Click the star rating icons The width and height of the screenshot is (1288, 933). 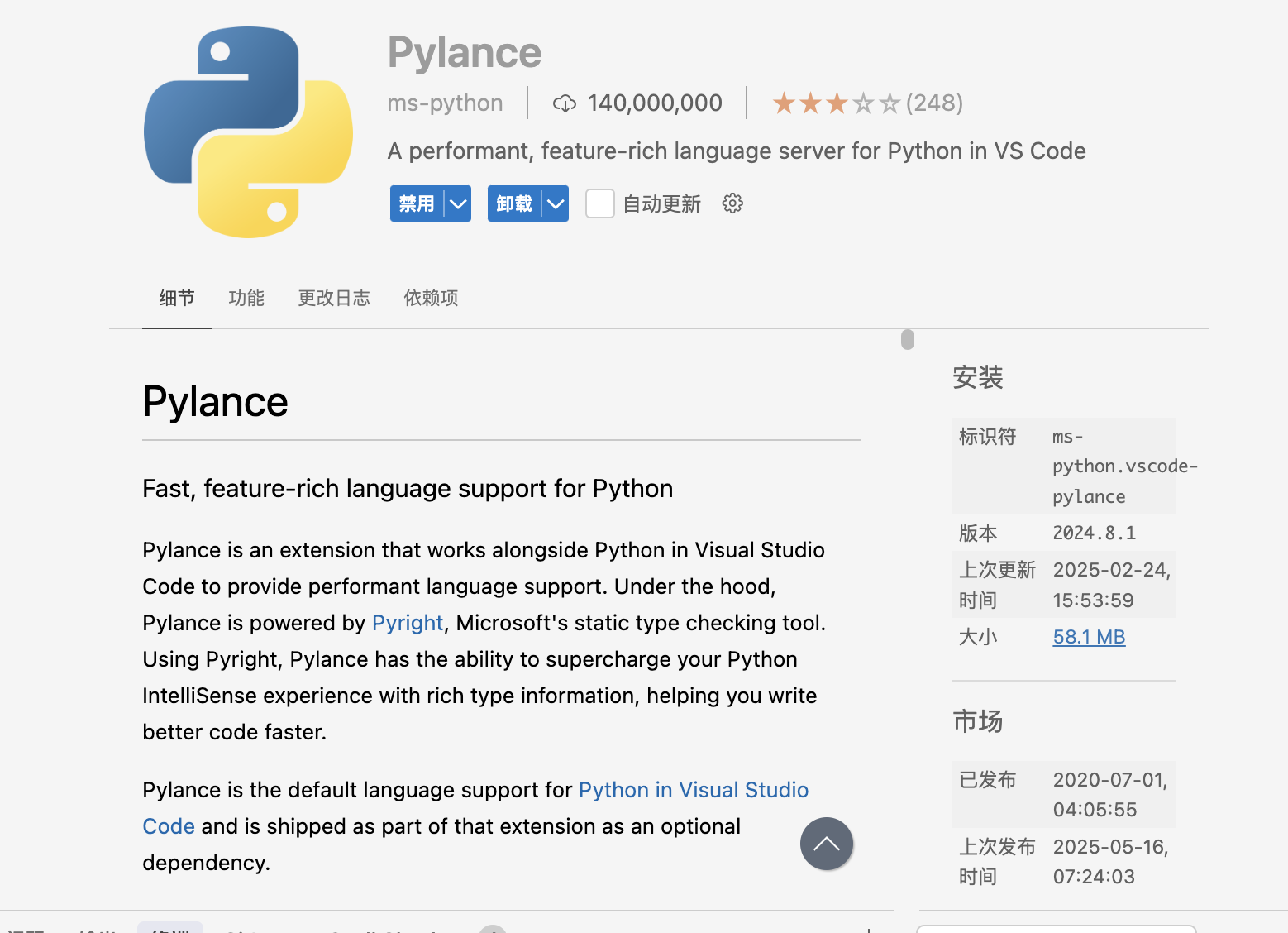[x=836, y=103]
